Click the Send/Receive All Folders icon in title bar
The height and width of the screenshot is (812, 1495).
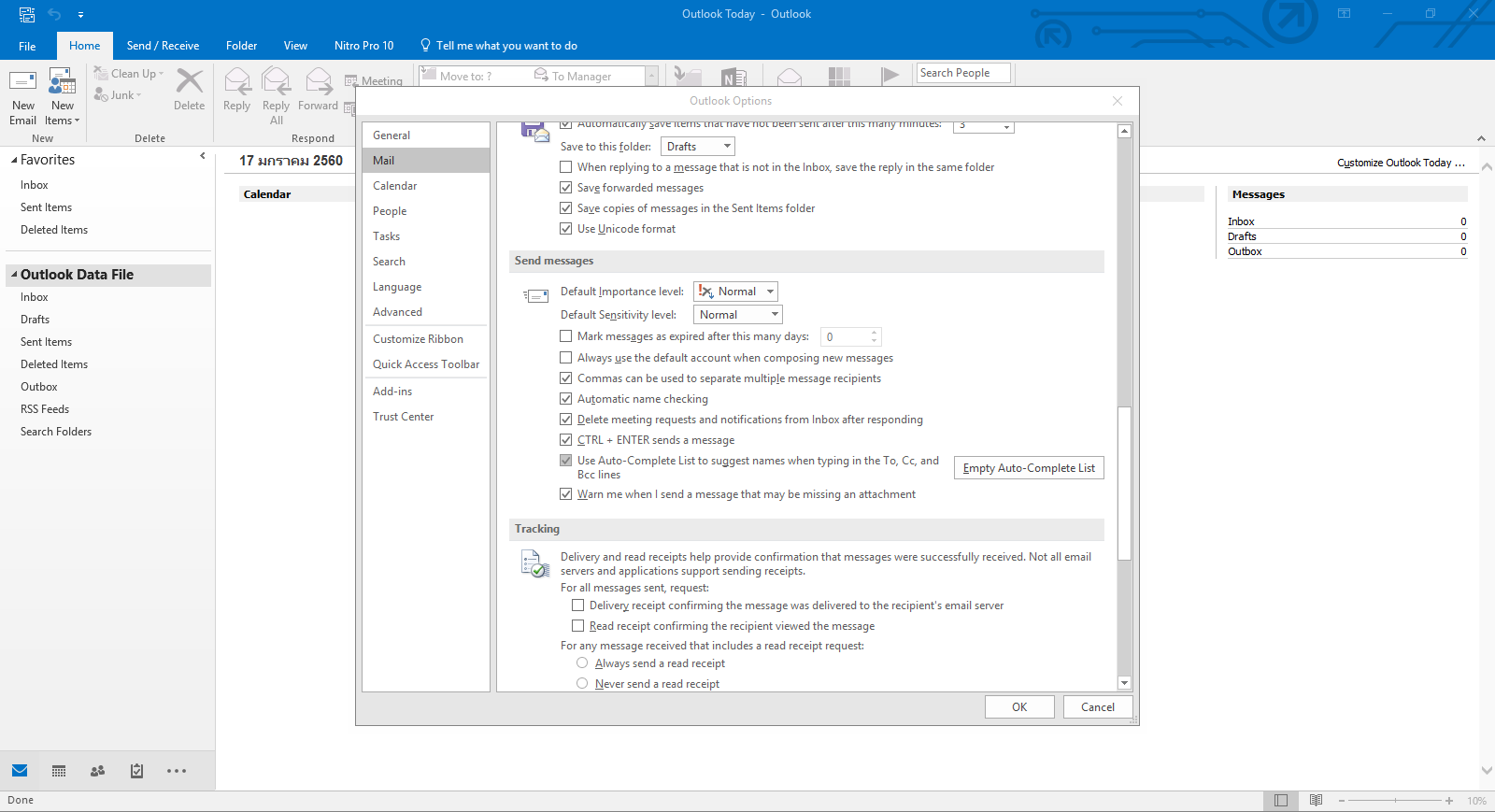pyautogui.click(x=27, y=14)
